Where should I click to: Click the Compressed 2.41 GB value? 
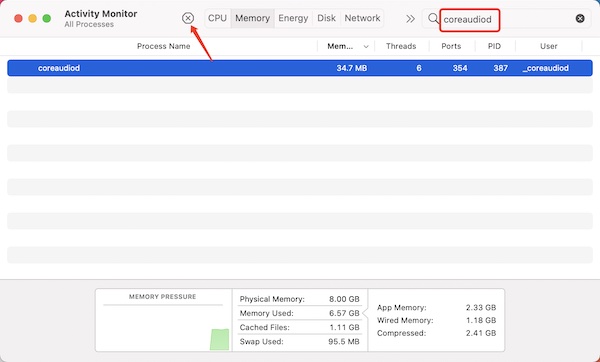[481, 333]
